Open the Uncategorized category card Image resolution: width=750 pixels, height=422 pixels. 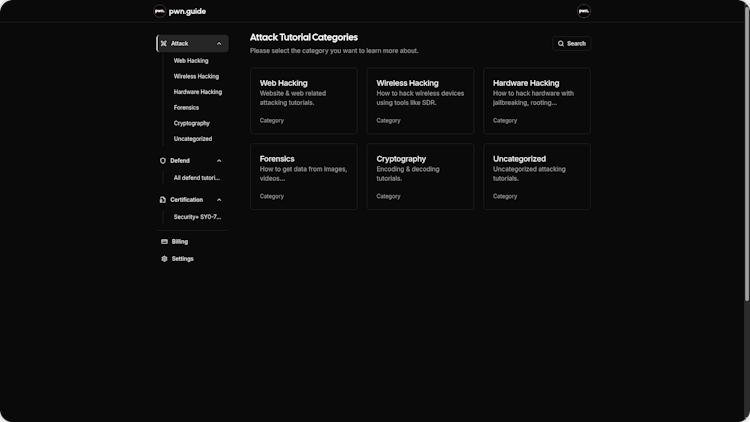coord(537,177)
